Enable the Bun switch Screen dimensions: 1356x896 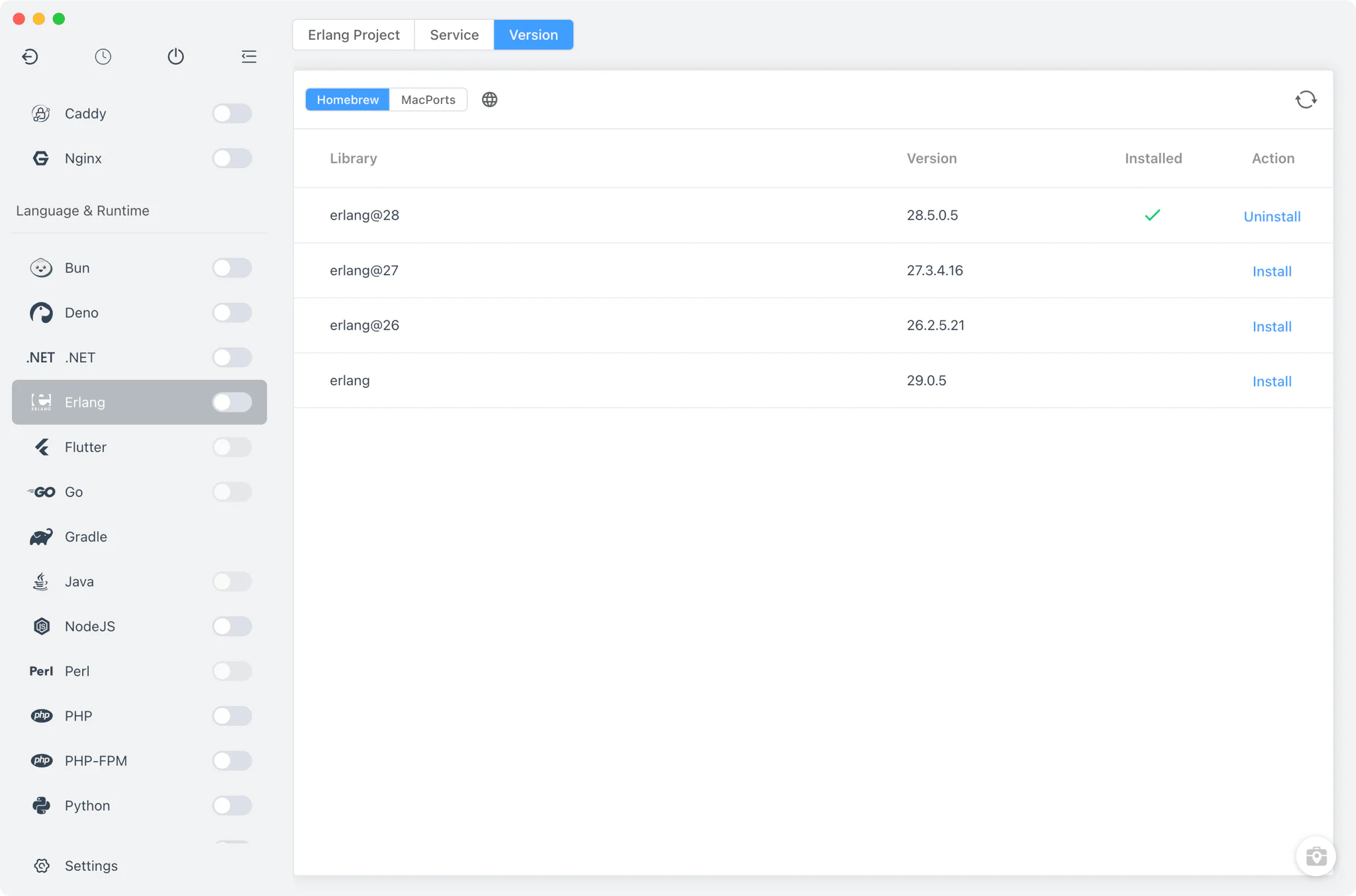(232, 268)
